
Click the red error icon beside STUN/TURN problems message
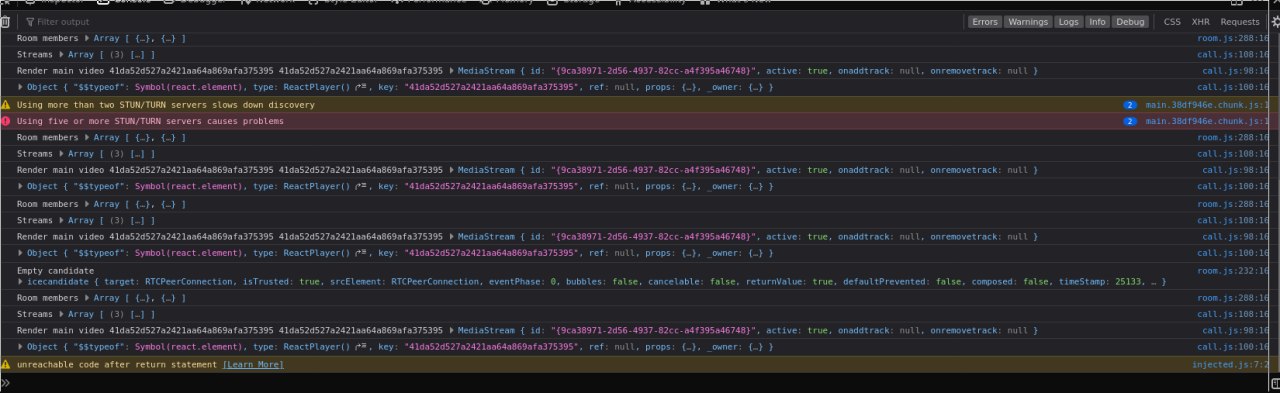(6, 121)
